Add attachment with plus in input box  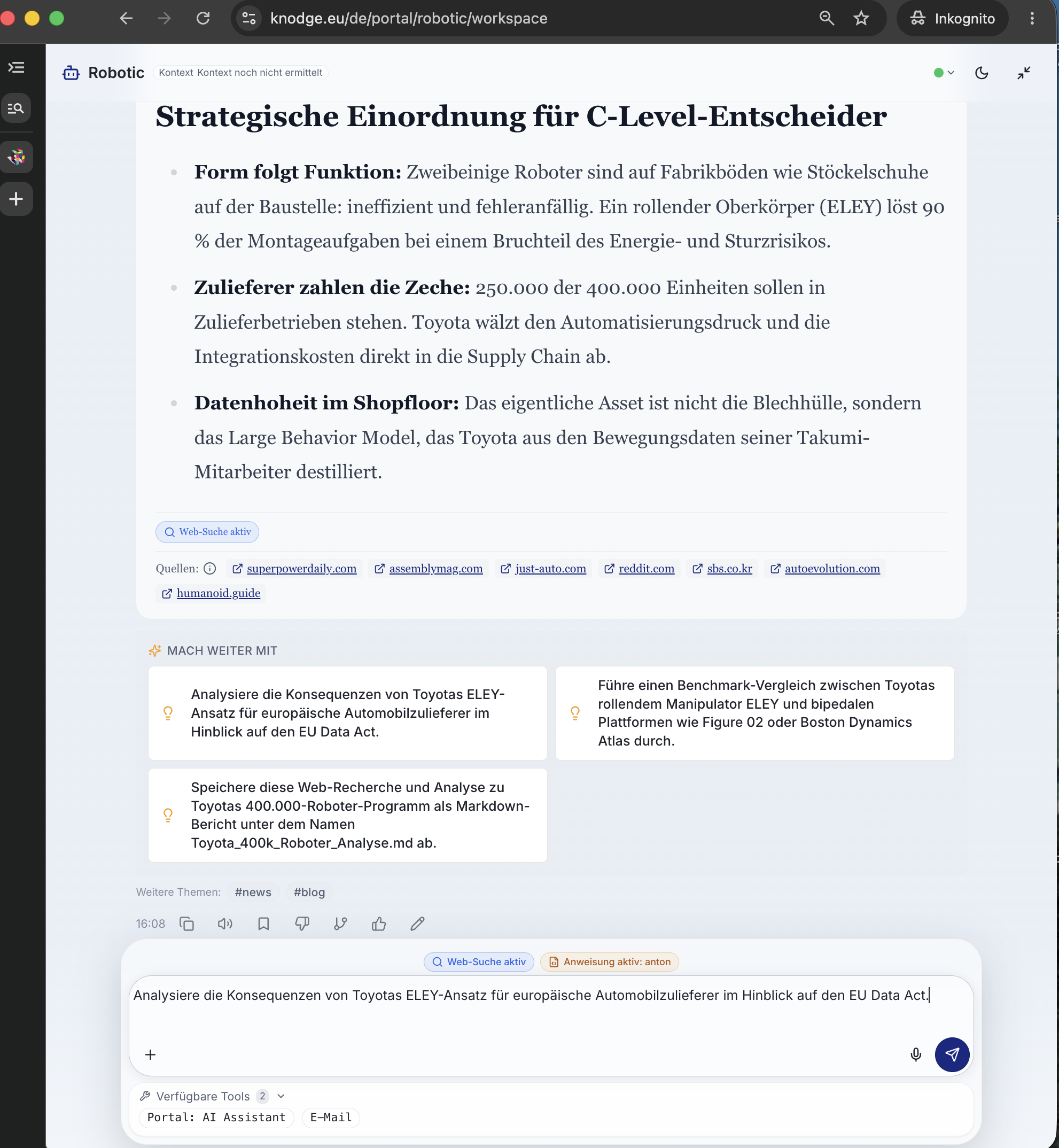[x=150, y=1054]
